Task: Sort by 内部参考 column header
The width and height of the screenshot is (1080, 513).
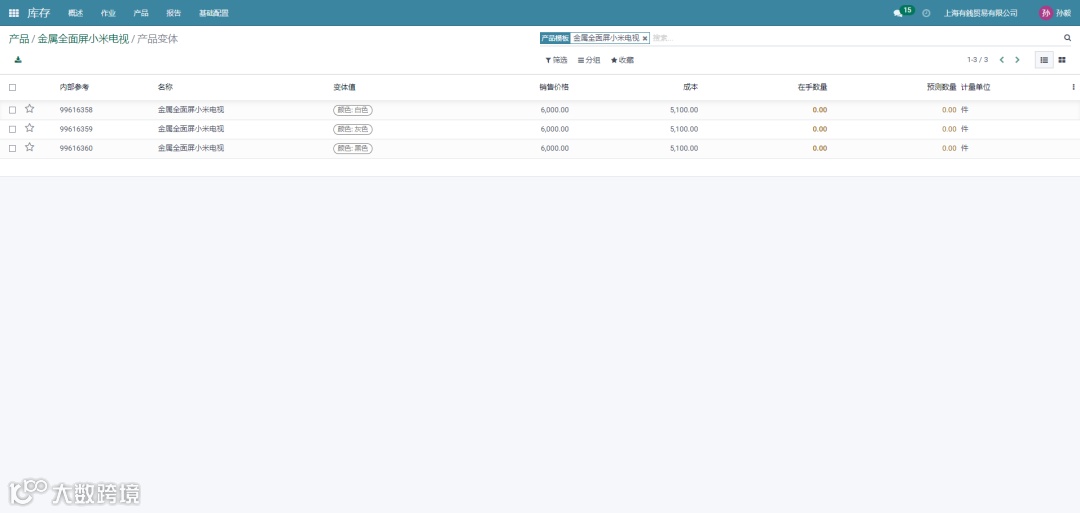Action: [74, 87]
